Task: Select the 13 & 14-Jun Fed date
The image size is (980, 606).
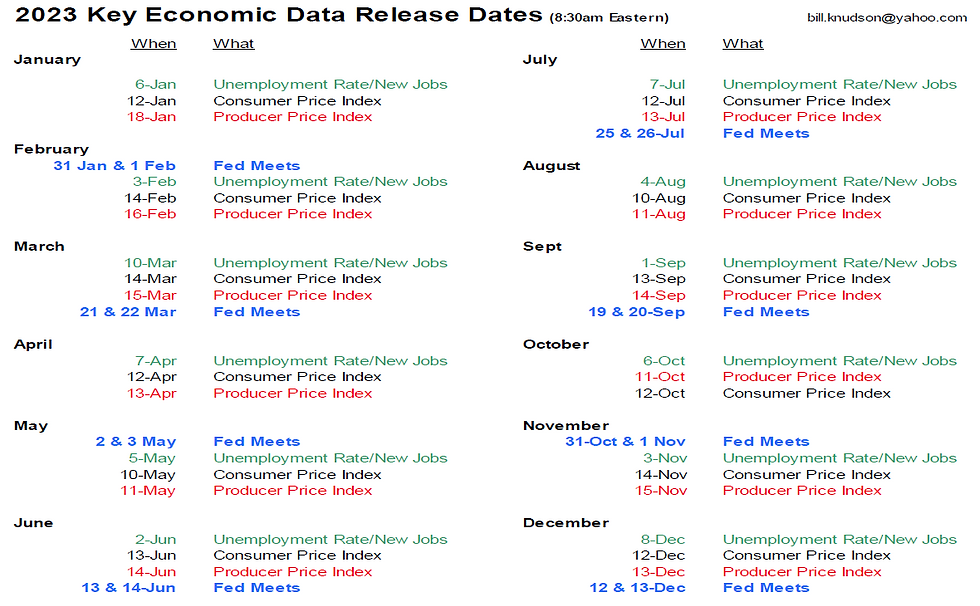Action: (x=128, y=588)
